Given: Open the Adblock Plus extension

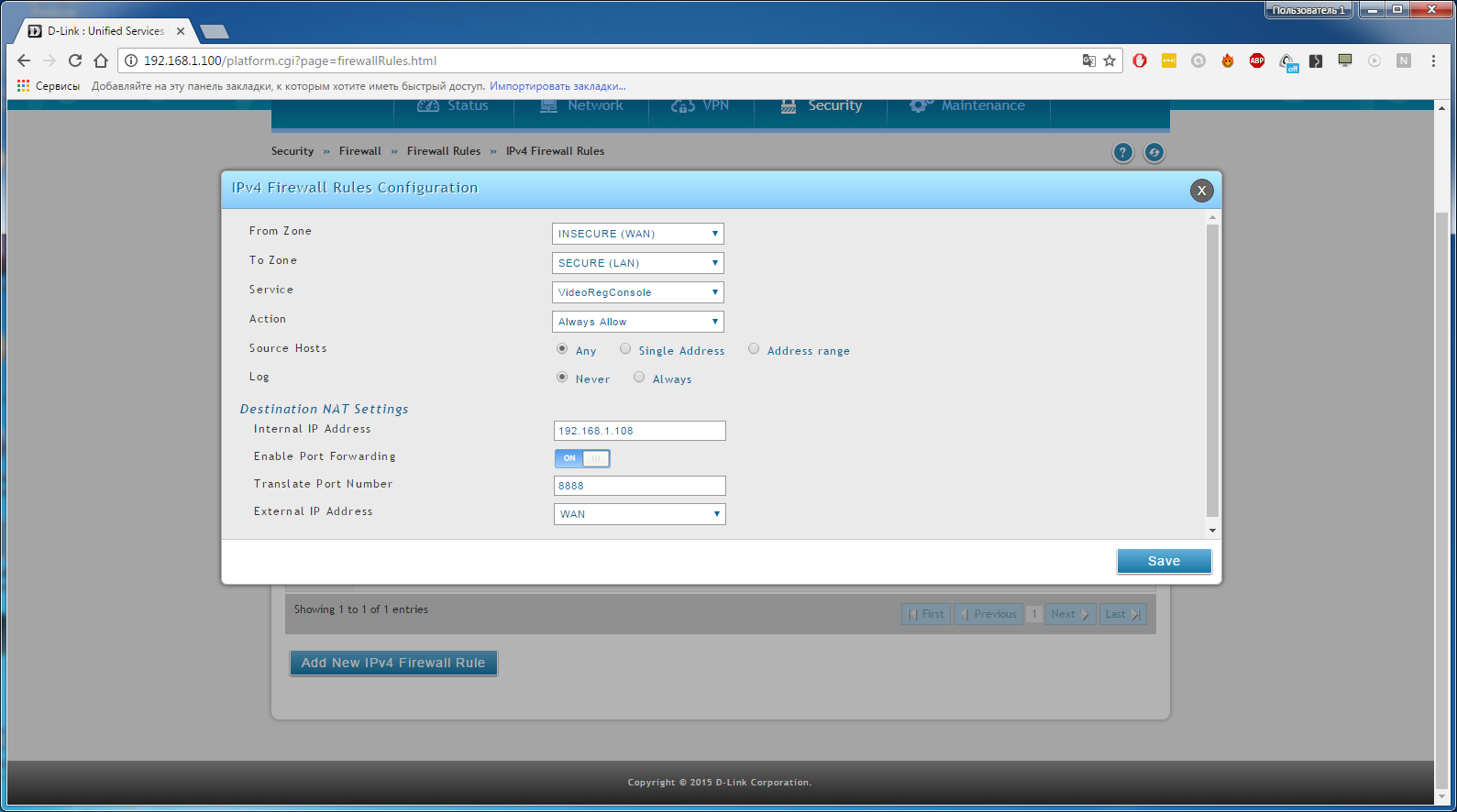Looking at the screenshot, I should click(x=1257, y=60).
